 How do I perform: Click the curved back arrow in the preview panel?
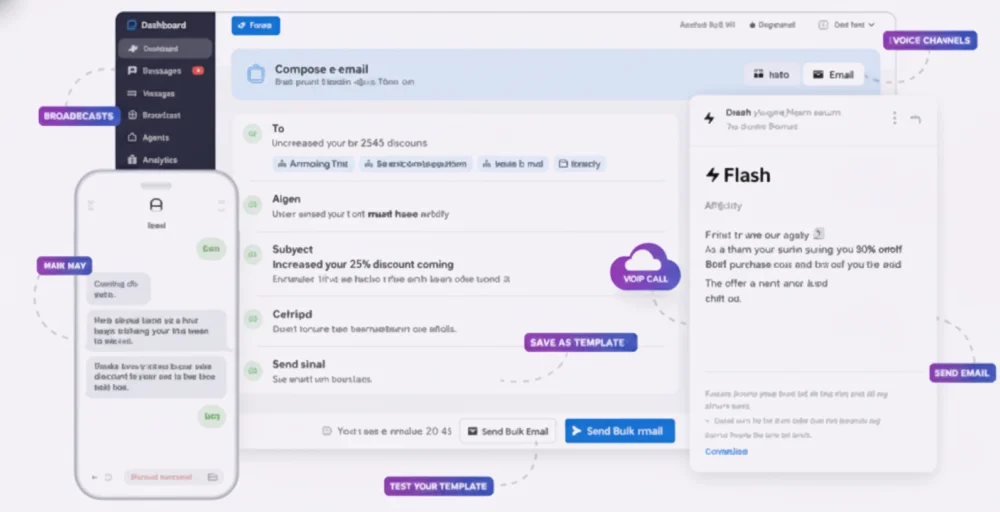(916, 119)
